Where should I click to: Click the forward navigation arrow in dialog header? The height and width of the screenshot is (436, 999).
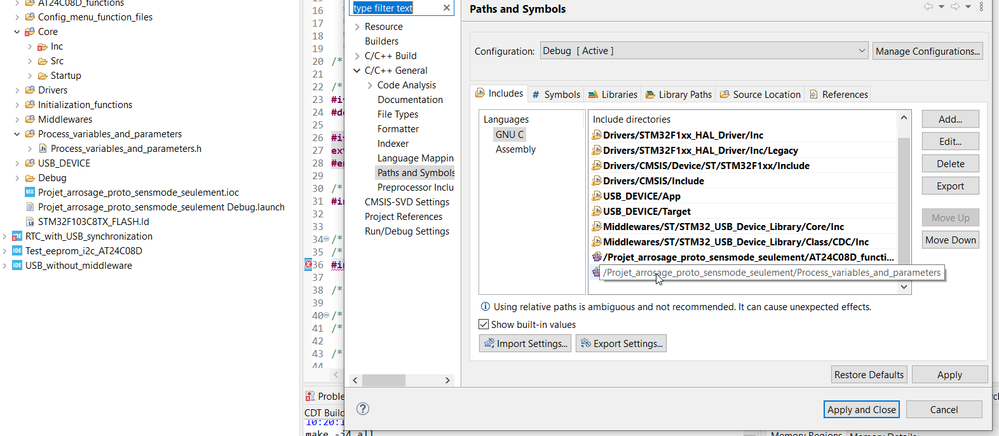pos(954,6)
